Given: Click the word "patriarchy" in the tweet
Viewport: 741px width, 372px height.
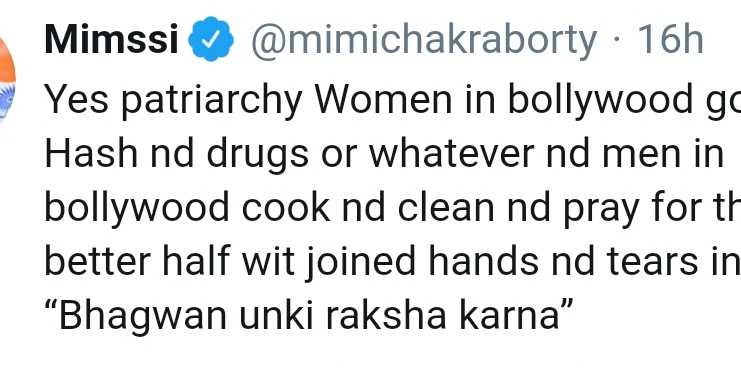Looking at the screenshot, I should click(x=212, y=102).
